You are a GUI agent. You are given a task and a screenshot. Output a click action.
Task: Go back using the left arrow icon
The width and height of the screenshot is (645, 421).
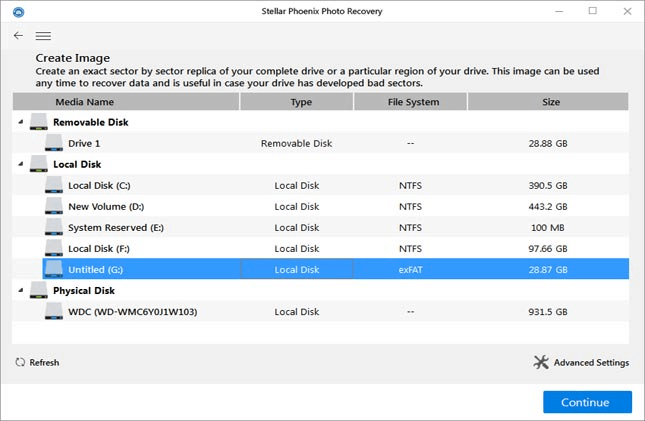[18, 35]
